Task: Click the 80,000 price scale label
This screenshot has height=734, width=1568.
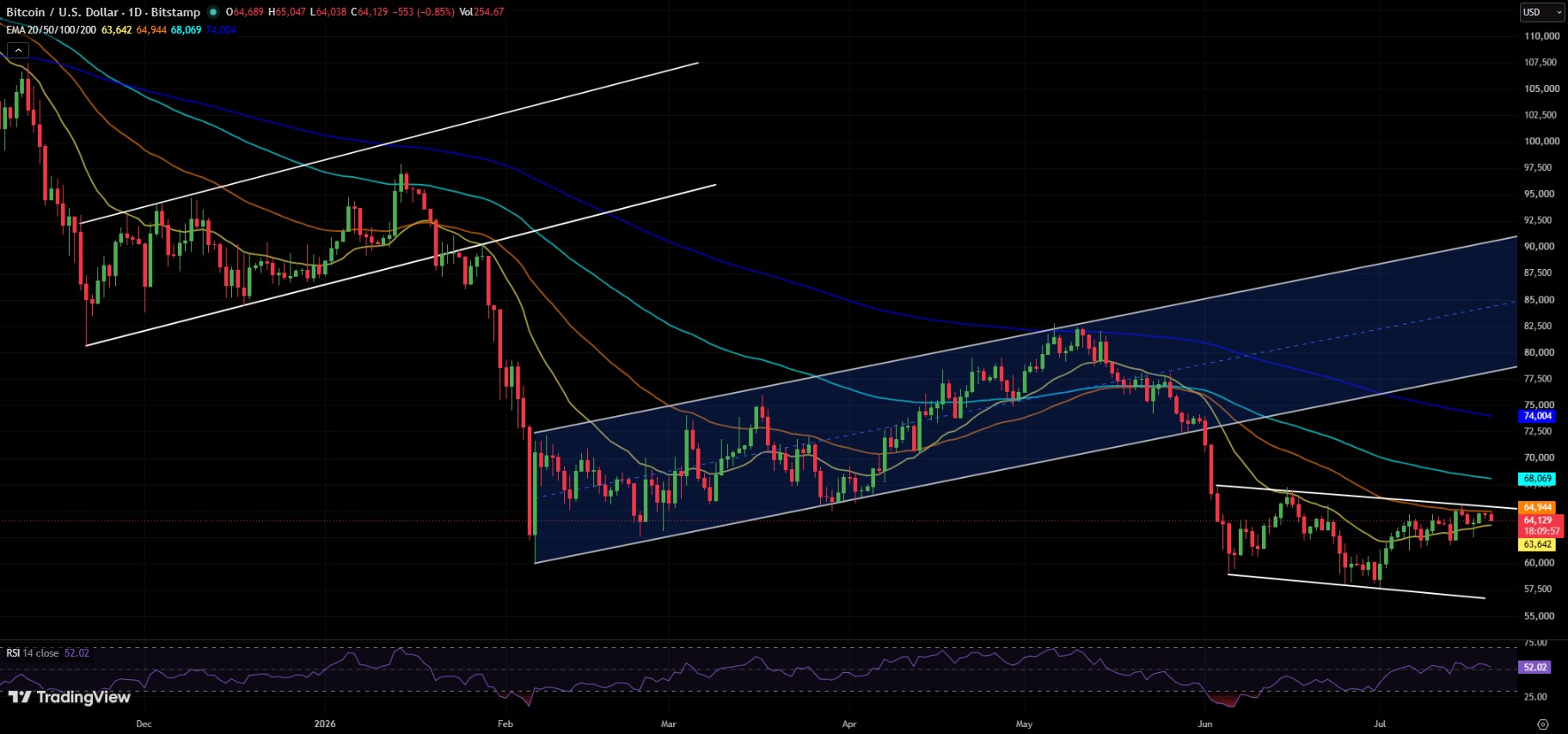Action: coord(1539,352)
